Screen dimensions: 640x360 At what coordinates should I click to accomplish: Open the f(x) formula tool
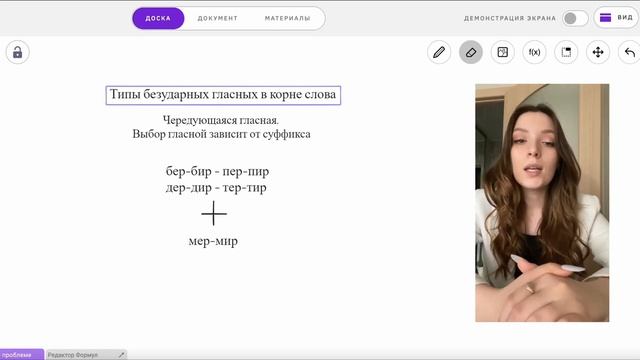[534, 52]
